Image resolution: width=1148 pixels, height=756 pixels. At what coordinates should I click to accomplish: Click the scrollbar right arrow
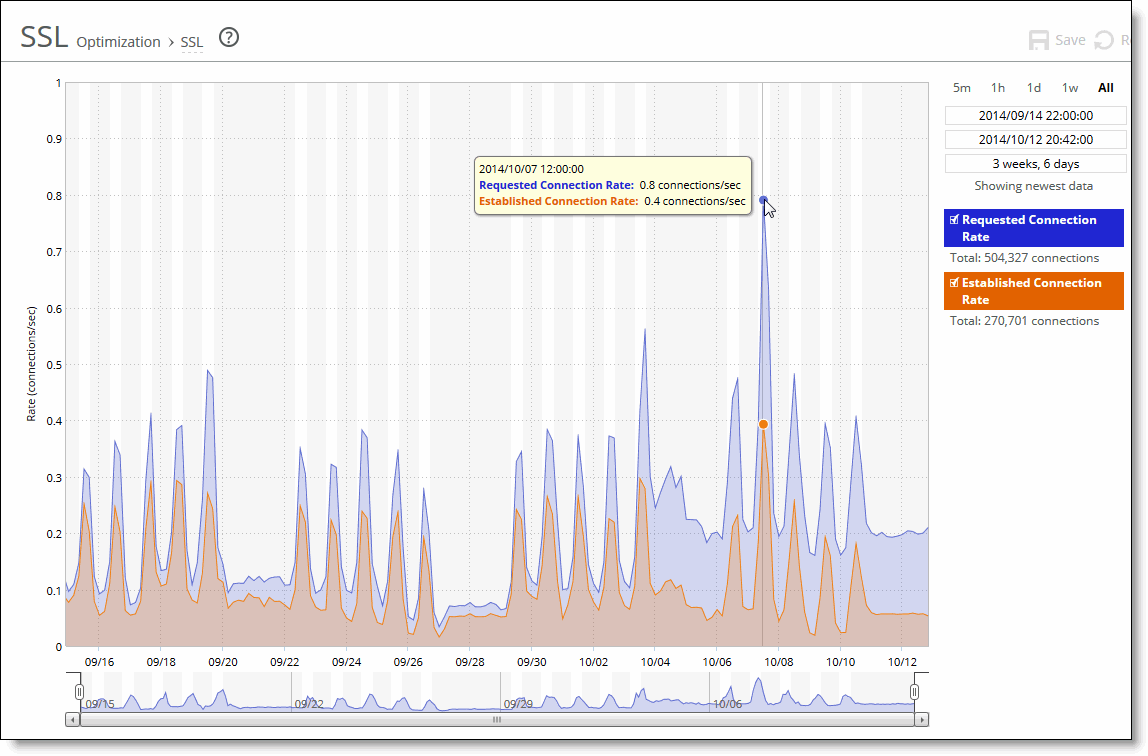pos(922,719)
